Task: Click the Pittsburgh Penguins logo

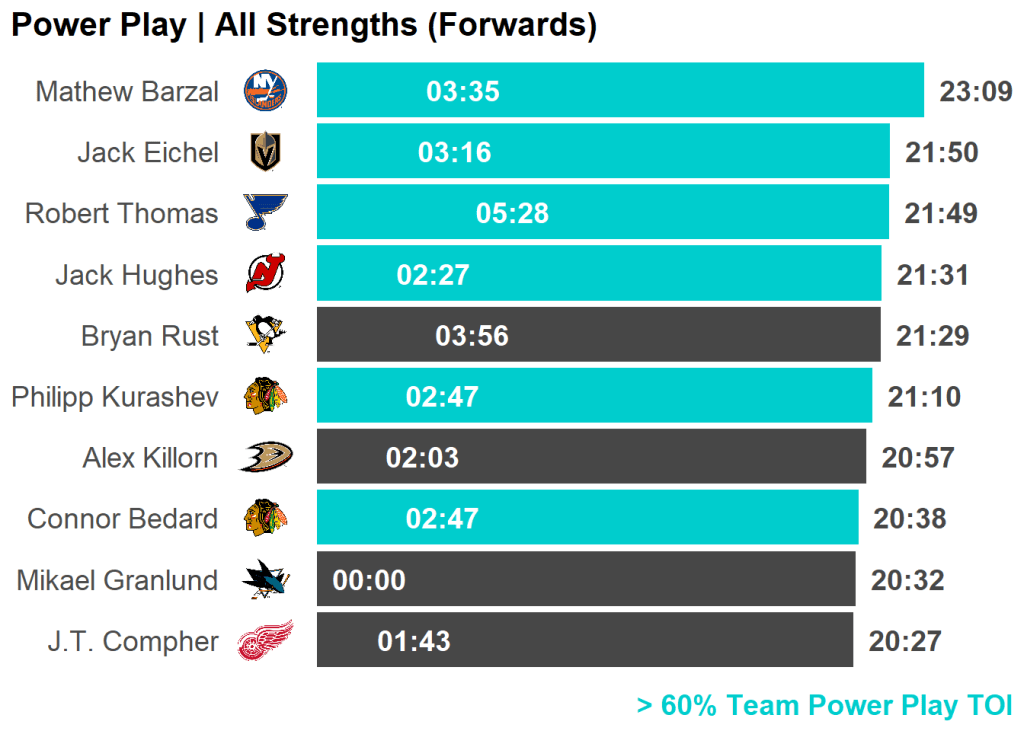Action: (x=265, y=335)
